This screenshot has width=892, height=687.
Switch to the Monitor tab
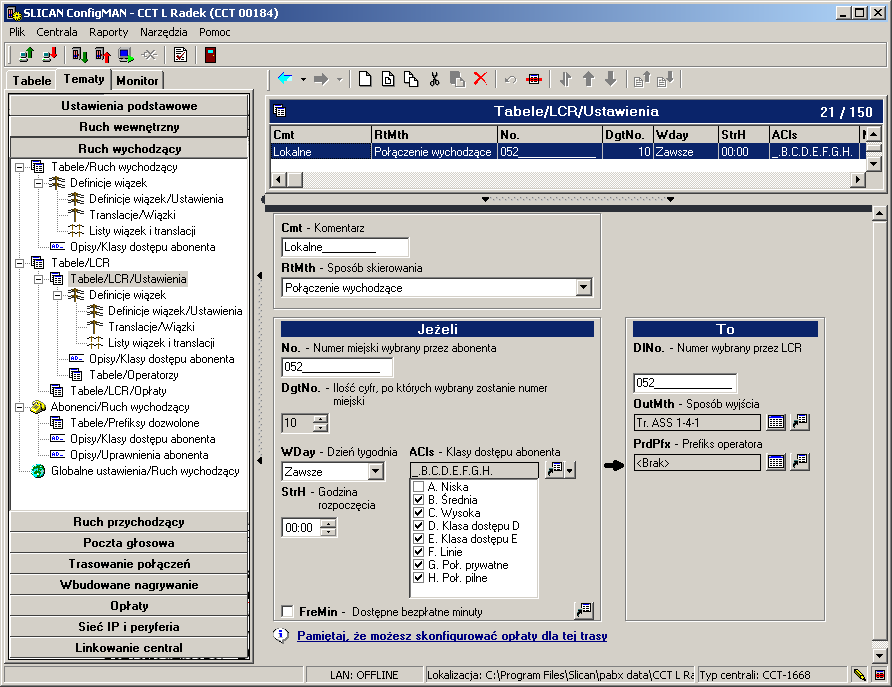coord(137,81)
